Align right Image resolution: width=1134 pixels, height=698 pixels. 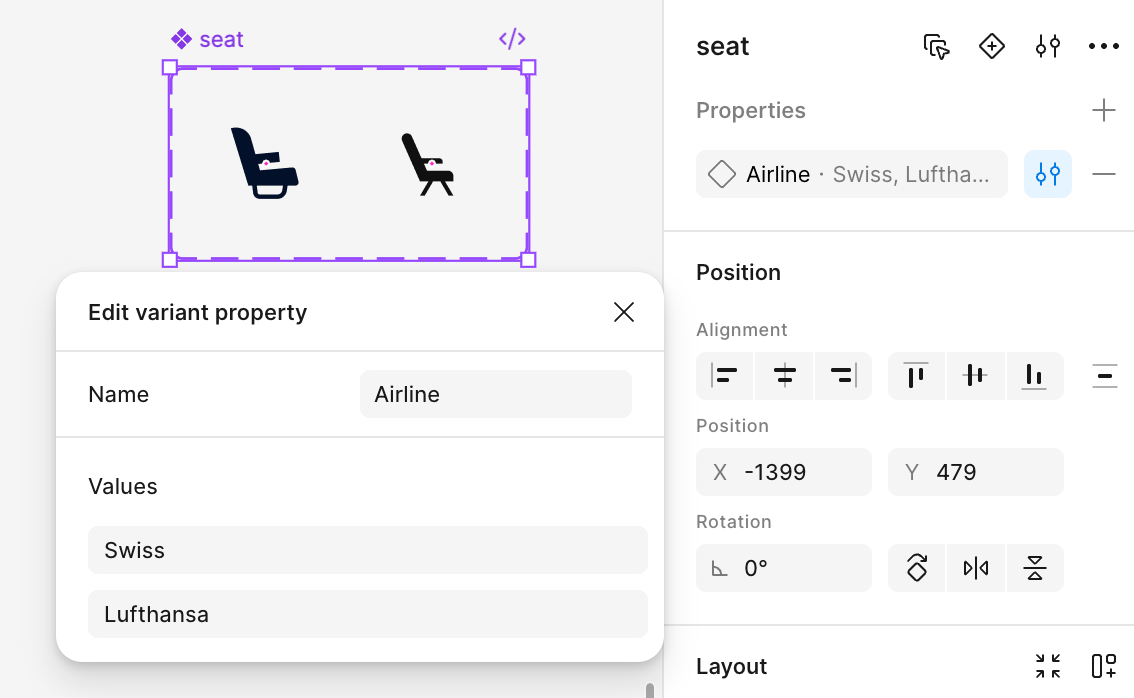tap(843, 375)
